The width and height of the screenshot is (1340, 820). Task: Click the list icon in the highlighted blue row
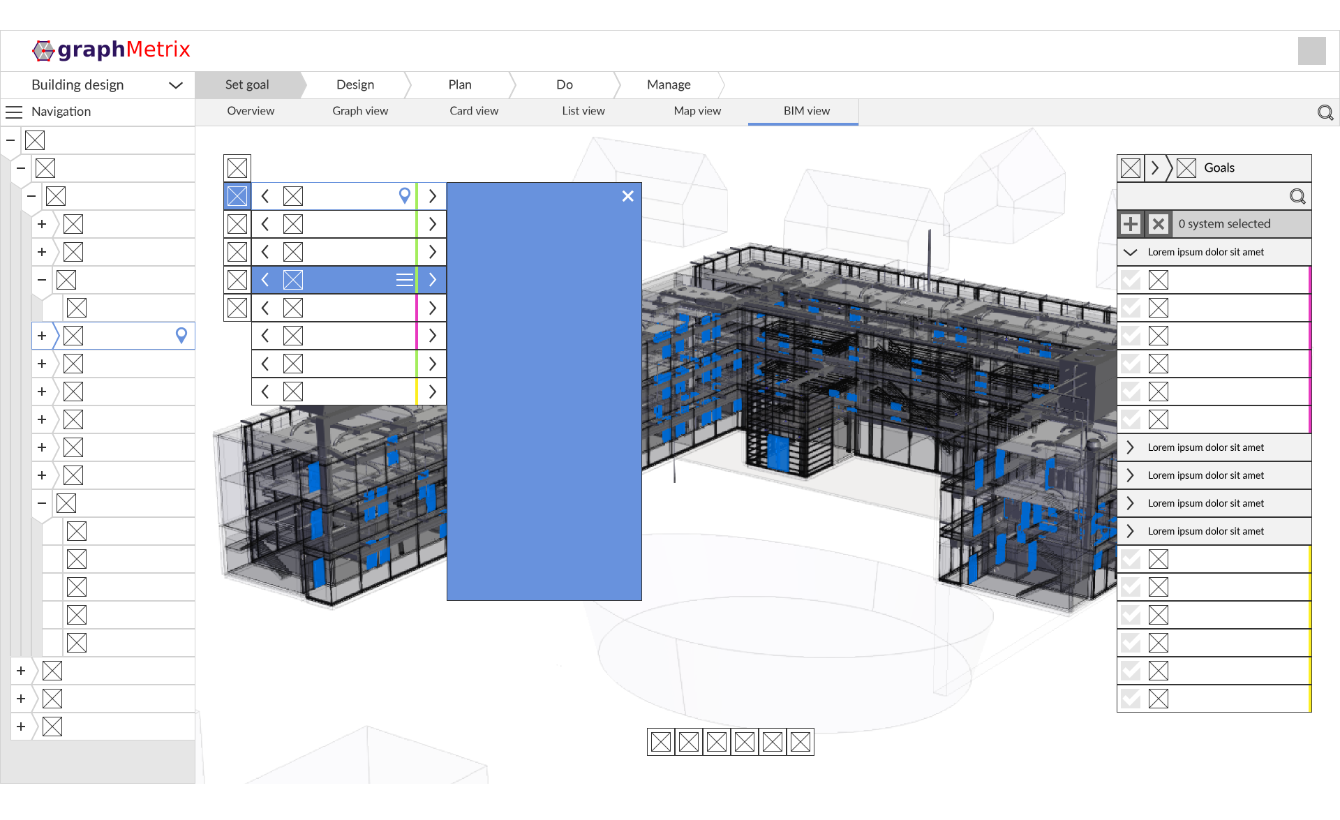(404, 280)
